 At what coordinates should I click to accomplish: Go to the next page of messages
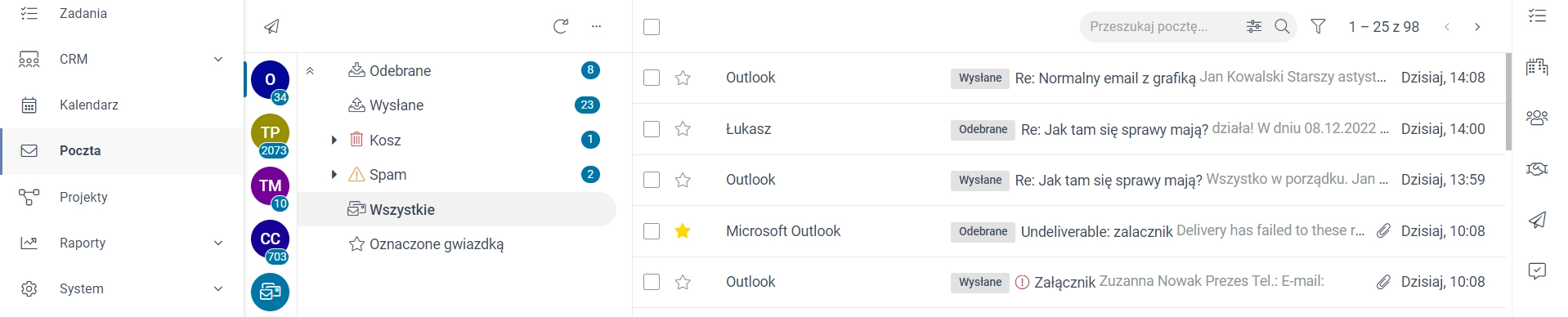point(1477,27)
